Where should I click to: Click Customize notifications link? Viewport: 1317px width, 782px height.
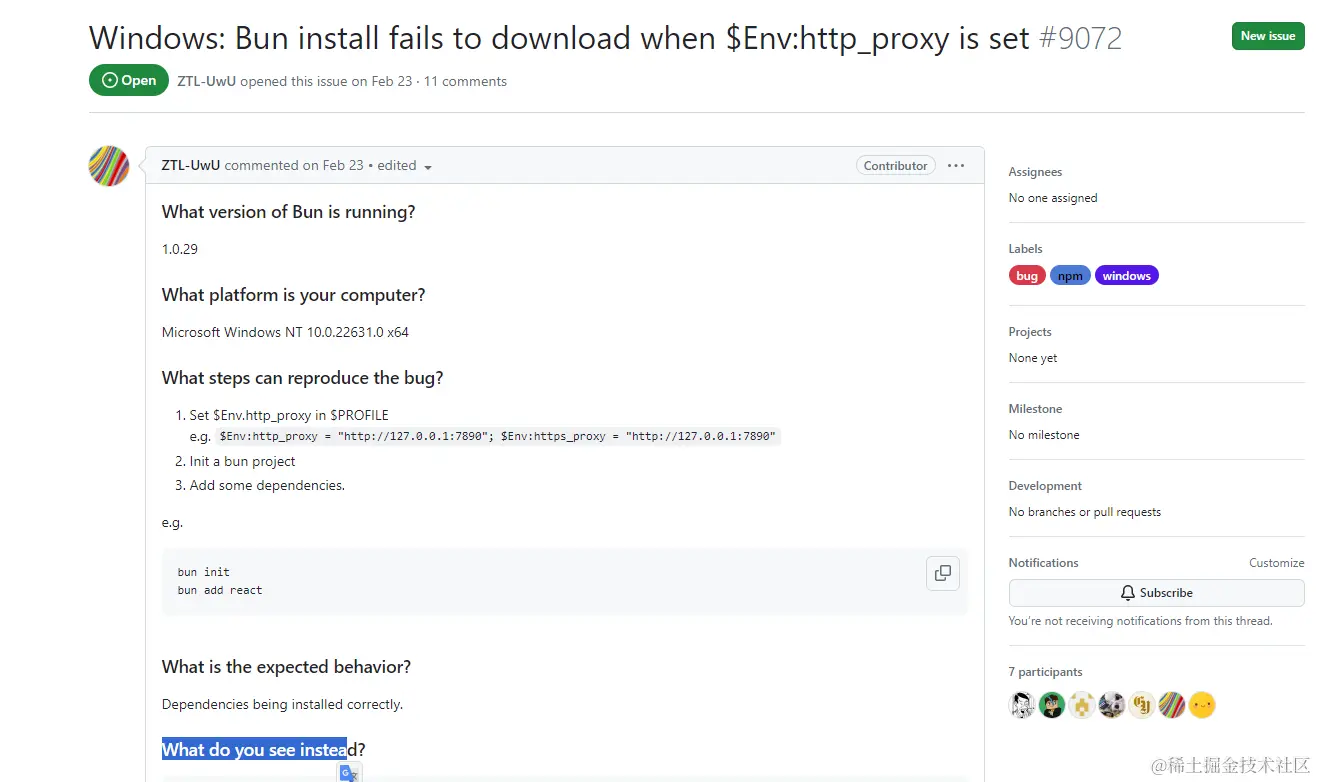[x=1276, y=563]
